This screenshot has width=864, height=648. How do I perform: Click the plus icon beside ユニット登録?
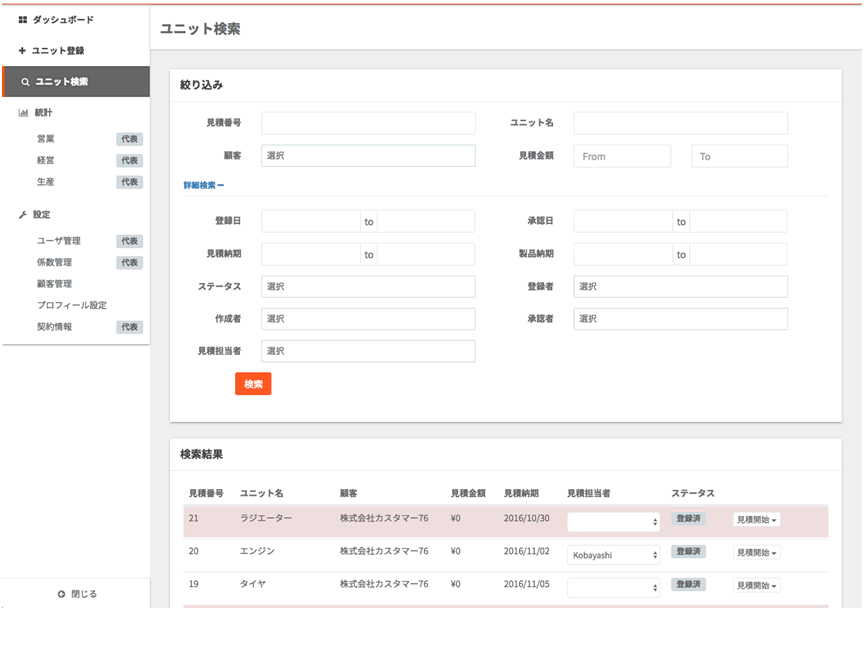(x=22, y=50)
